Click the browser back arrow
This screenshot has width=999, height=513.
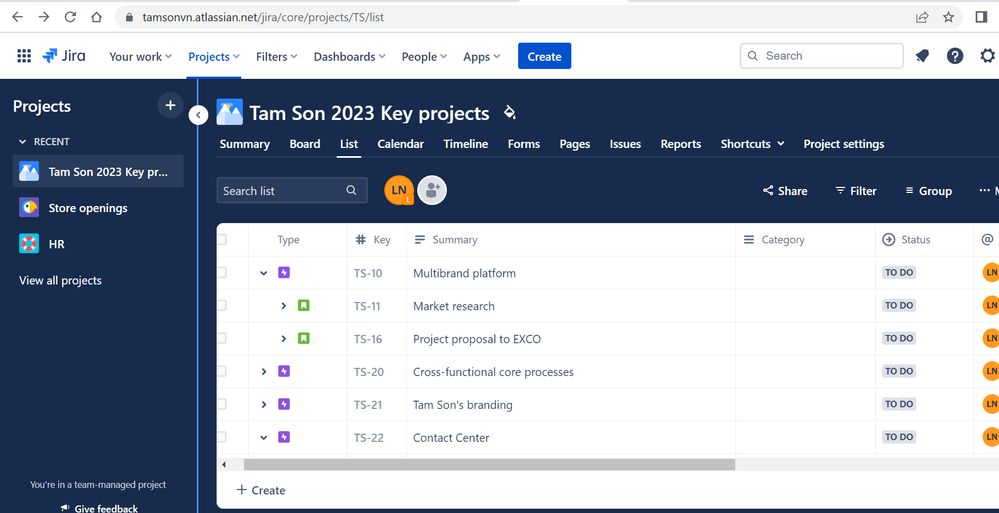tap(17, 17)
